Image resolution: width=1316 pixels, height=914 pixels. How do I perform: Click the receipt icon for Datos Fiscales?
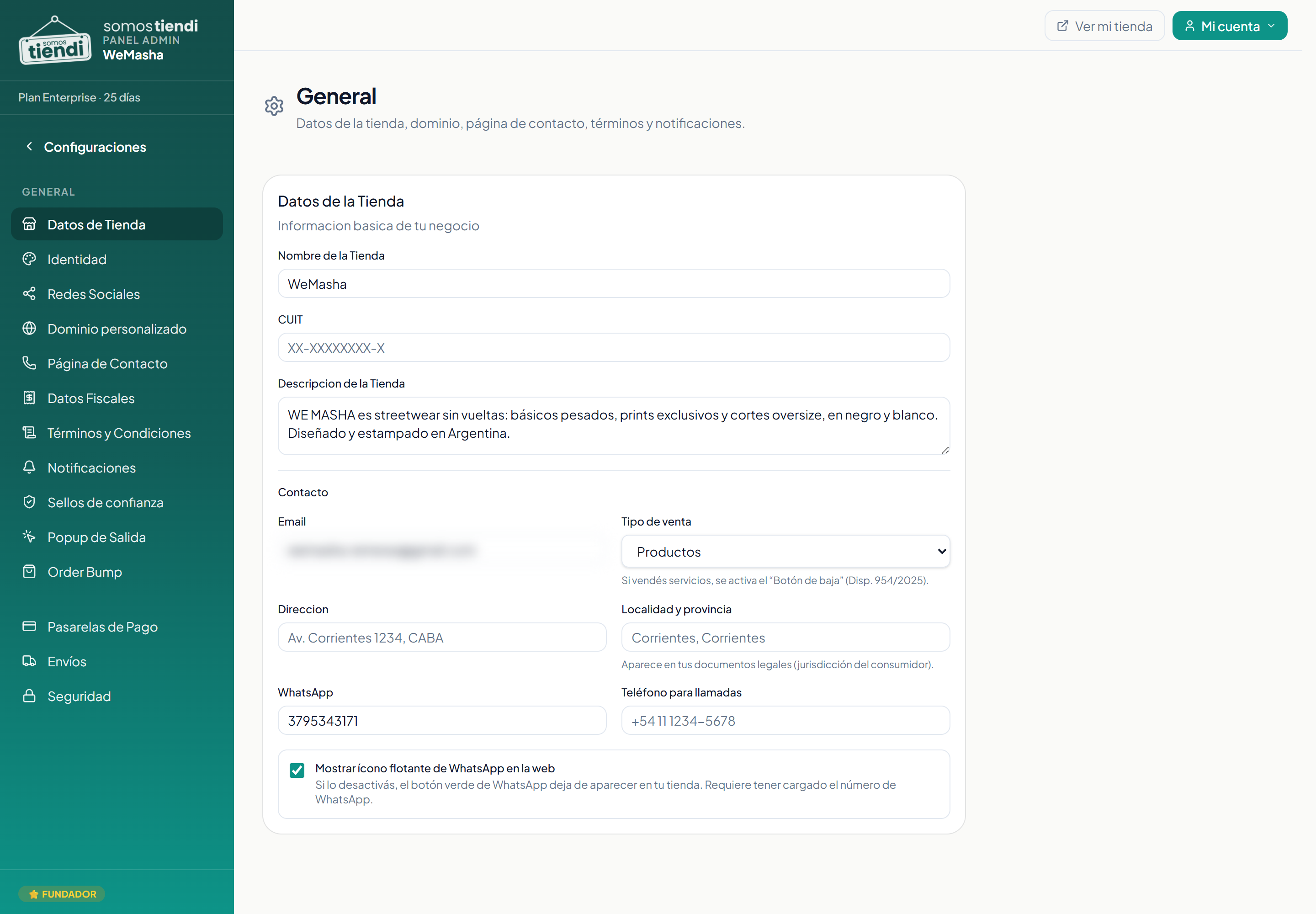29,398
